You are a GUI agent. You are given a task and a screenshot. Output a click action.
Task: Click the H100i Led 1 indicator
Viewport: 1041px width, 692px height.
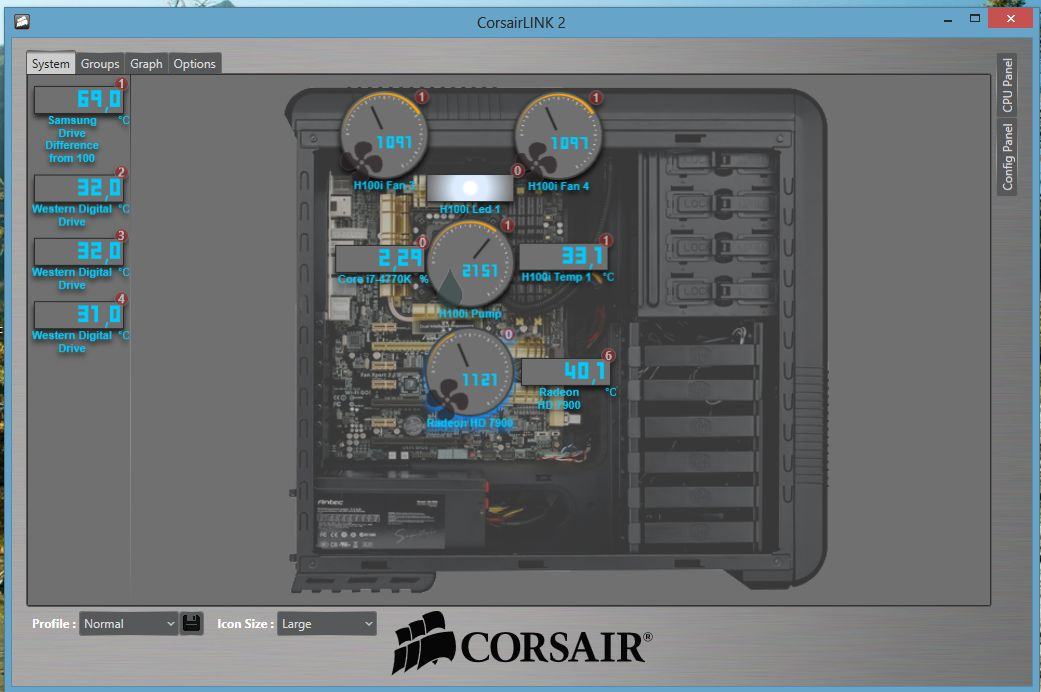point(469,188)
